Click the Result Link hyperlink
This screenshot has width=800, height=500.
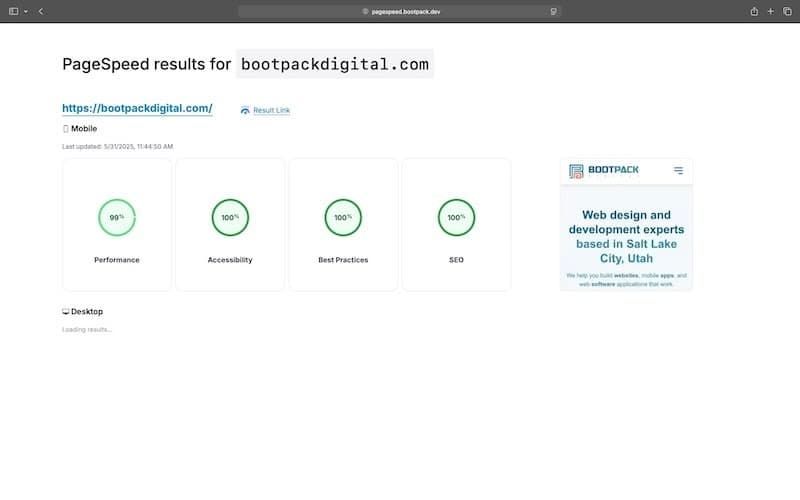pyautogui.click(x=271, y=110)
